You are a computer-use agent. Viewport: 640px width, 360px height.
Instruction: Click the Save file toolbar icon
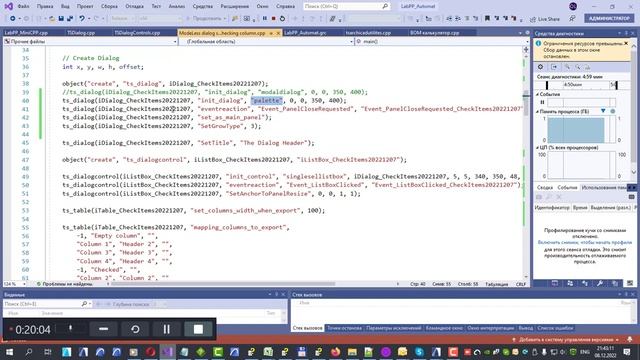click(61, 18)
